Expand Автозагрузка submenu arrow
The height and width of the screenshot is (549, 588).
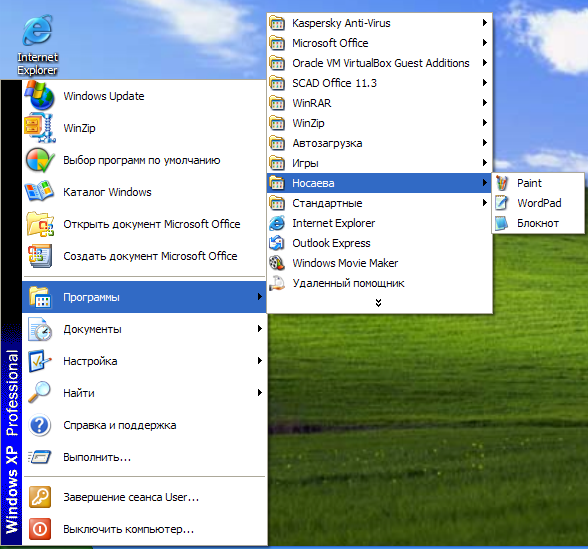pos(484,143)
